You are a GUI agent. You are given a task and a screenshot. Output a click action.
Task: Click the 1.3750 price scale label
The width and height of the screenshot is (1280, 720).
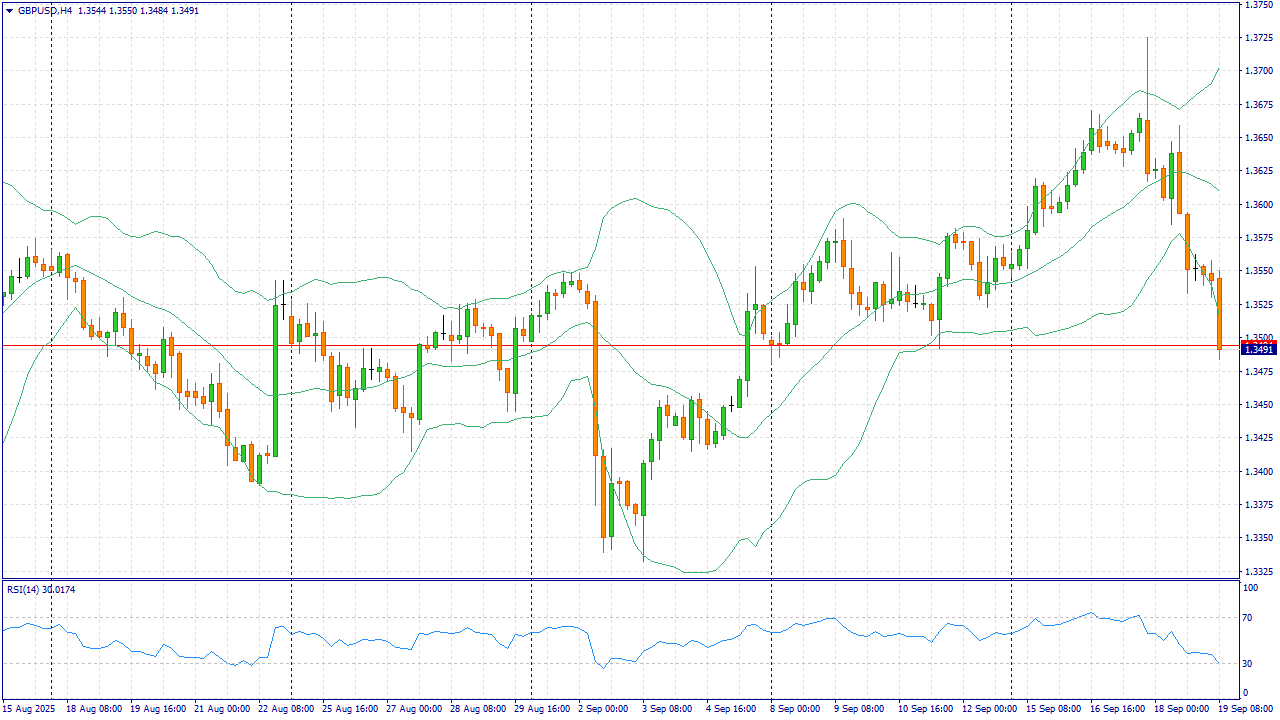1258,5
